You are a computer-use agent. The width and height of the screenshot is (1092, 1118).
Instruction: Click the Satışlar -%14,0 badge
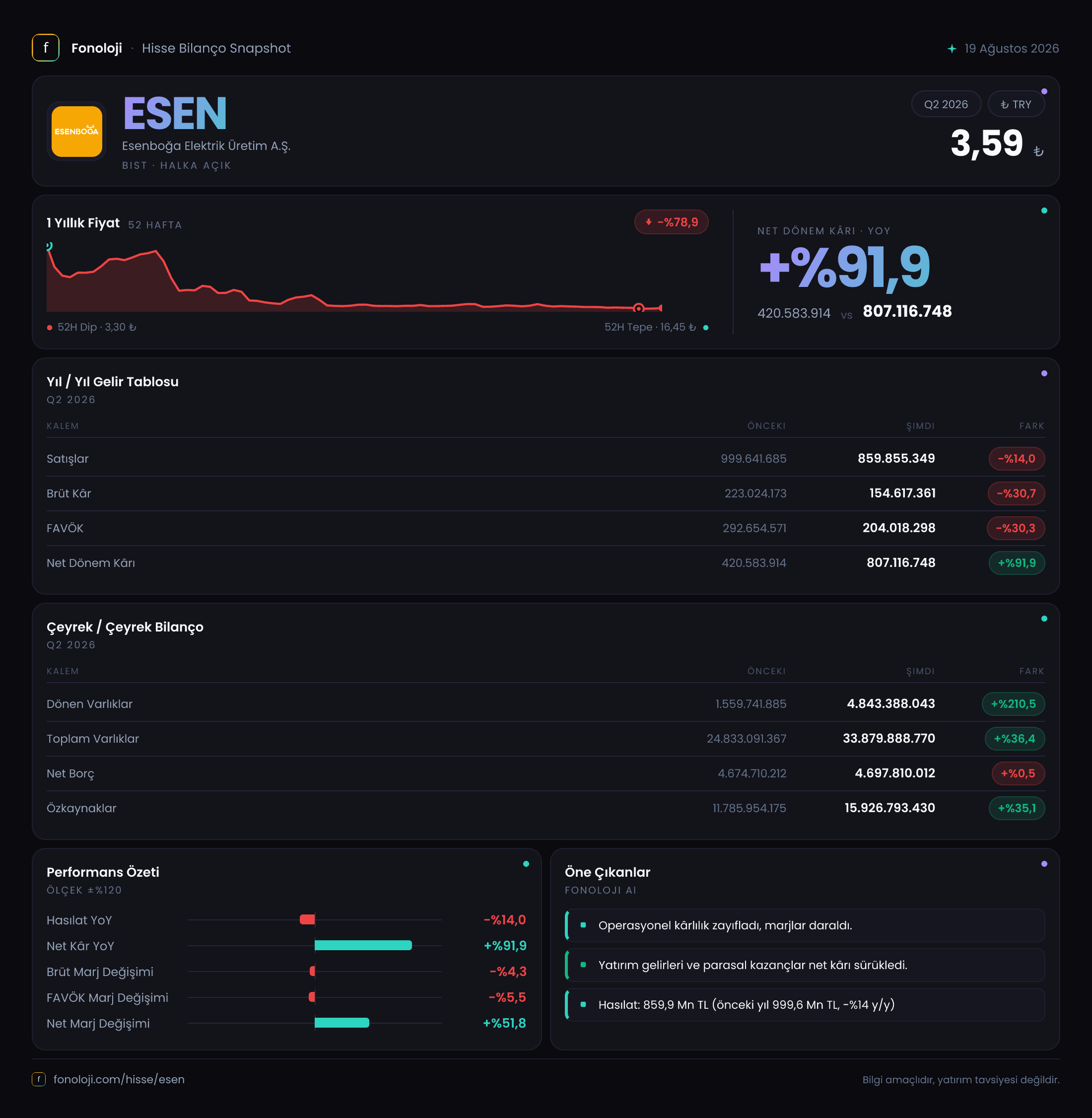1016,459
